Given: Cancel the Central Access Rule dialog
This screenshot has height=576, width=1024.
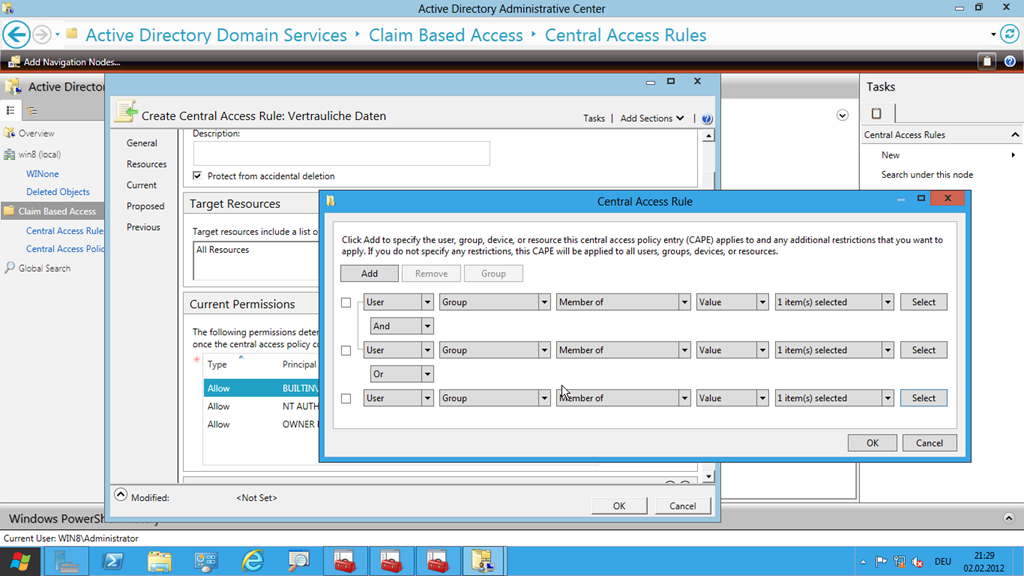Looking at the screenshot, I should pos(929,443).
